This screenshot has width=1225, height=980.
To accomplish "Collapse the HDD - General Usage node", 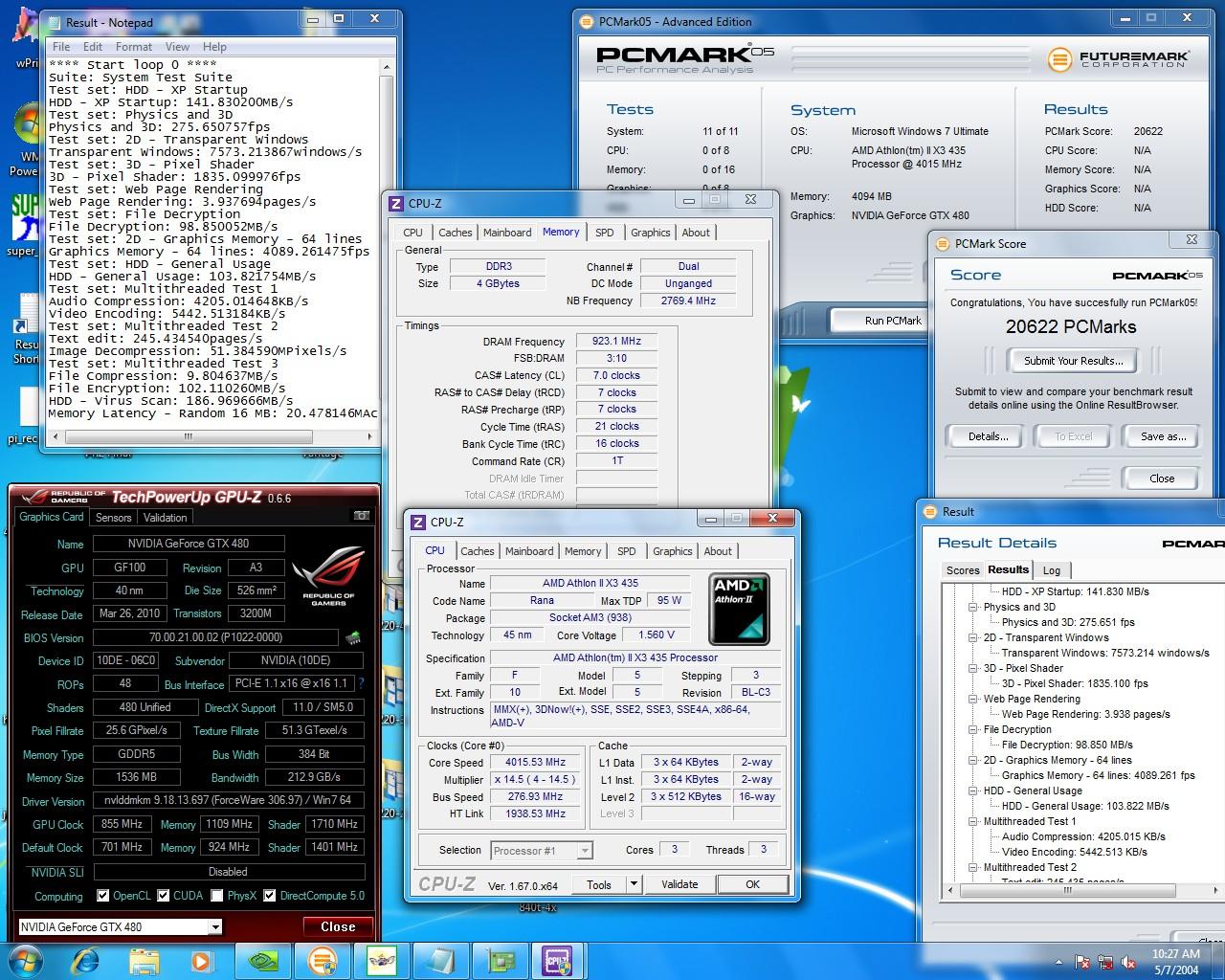I will [973, 791].
